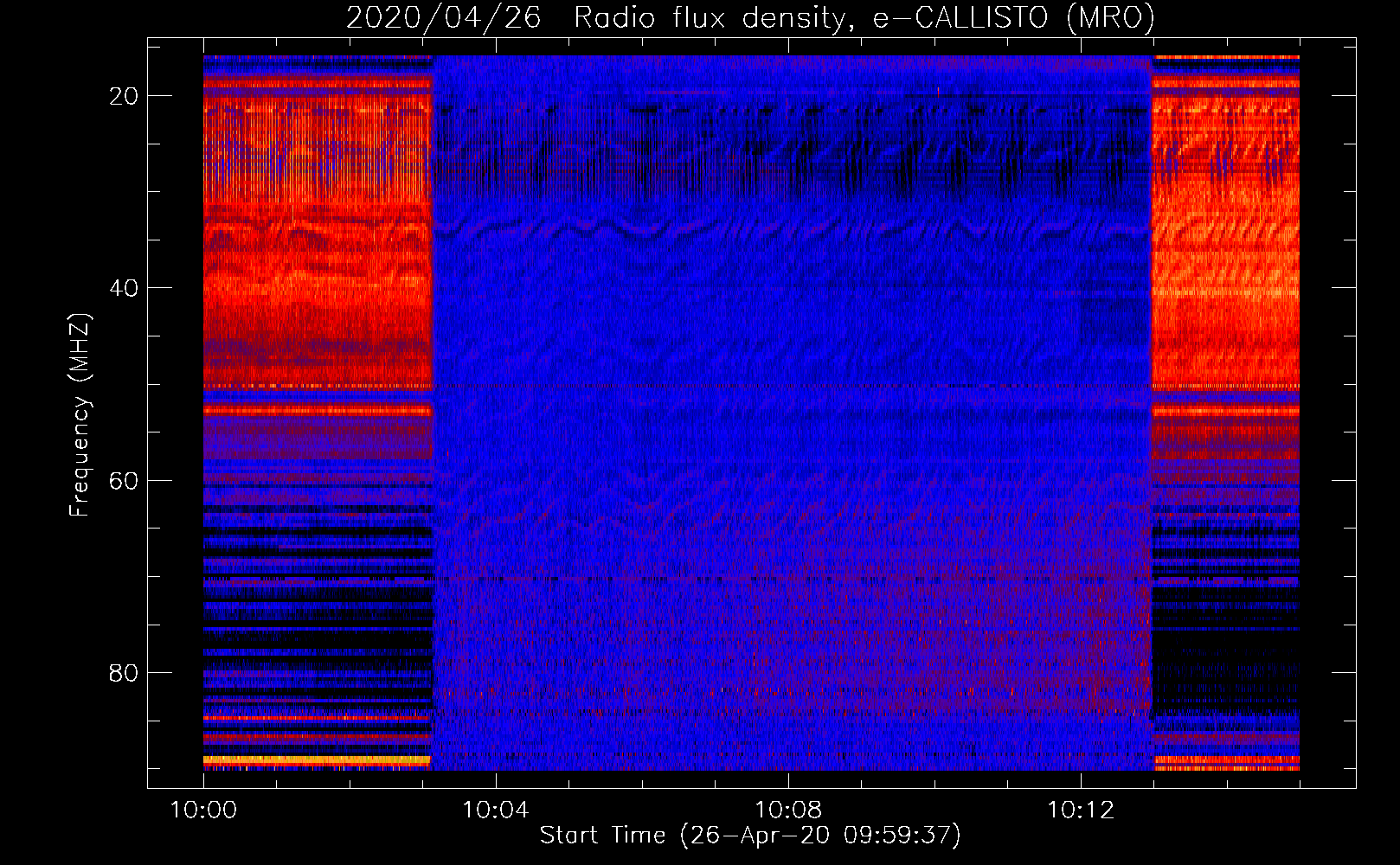
Task: Click the '10:12' time tick label
Action: pos(1081,811)
